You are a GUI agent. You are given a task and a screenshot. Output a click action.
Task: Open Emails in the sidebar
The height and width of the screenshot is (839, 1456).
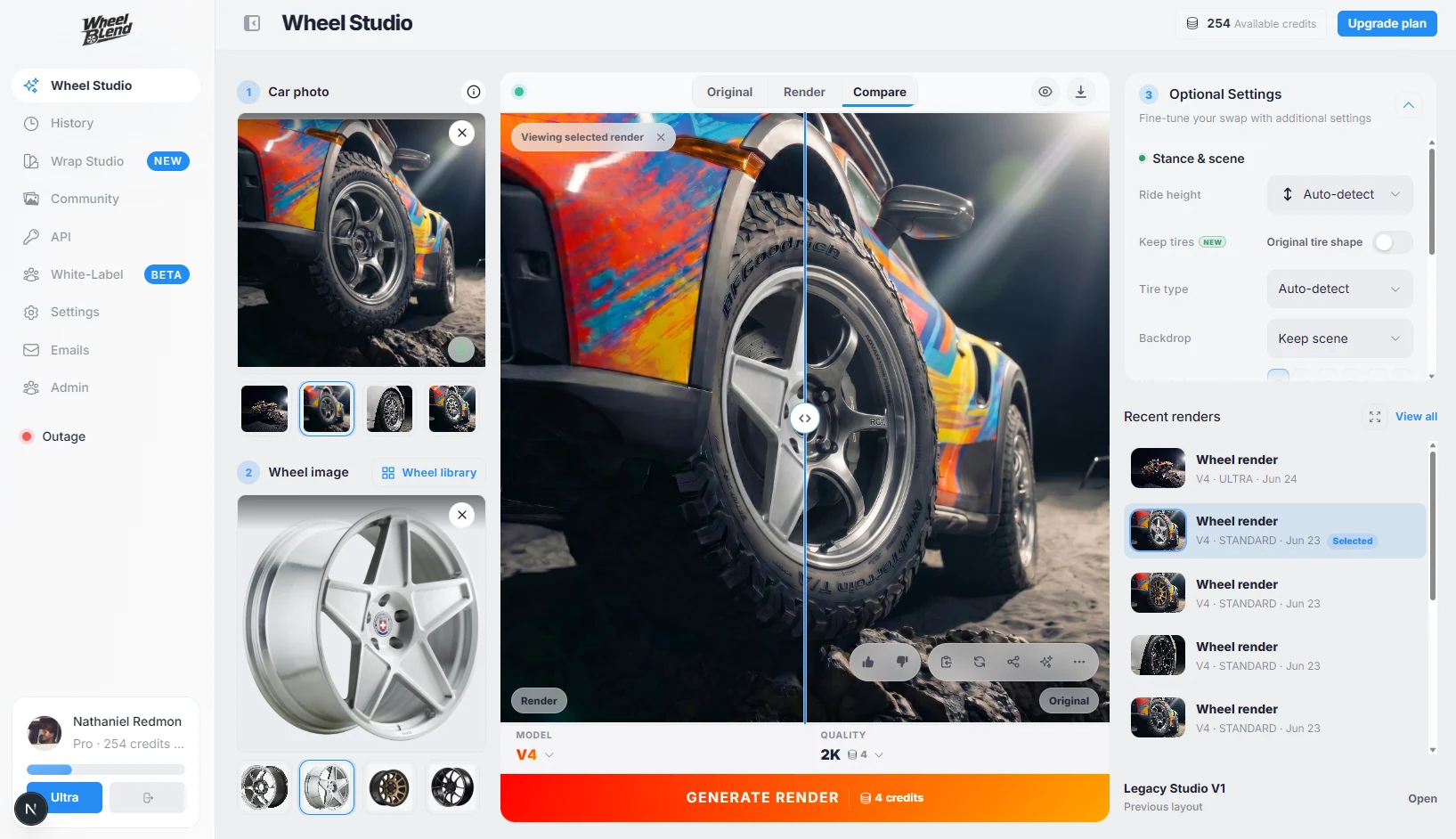tap(106, 350)
